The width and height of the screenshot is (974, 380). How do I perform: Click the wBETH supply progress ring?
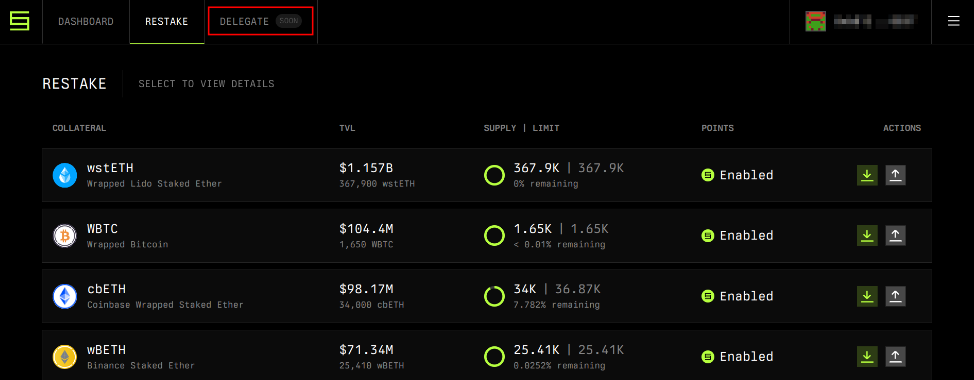494,356
